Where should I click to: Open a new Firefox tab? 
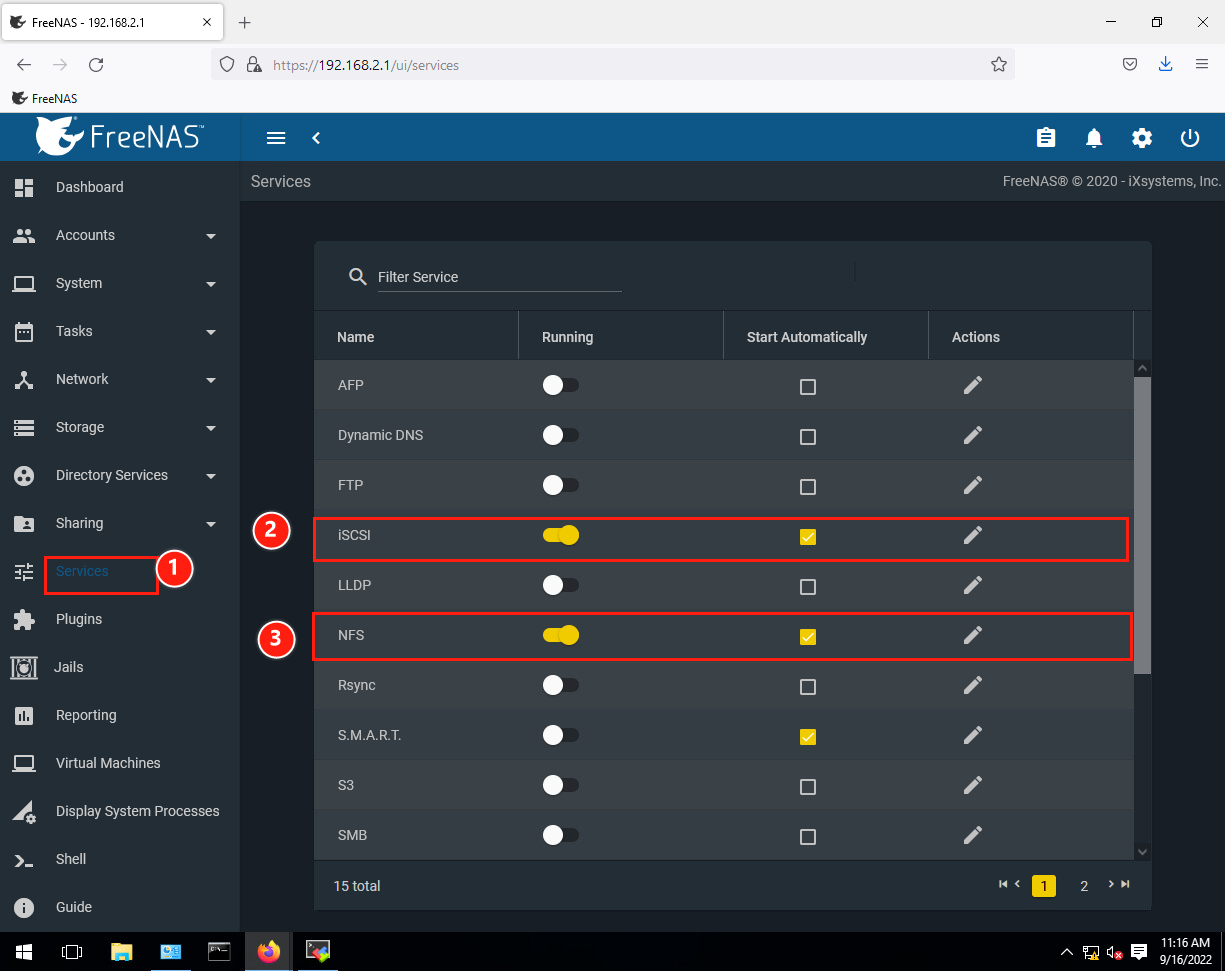(x=245, y=22)
